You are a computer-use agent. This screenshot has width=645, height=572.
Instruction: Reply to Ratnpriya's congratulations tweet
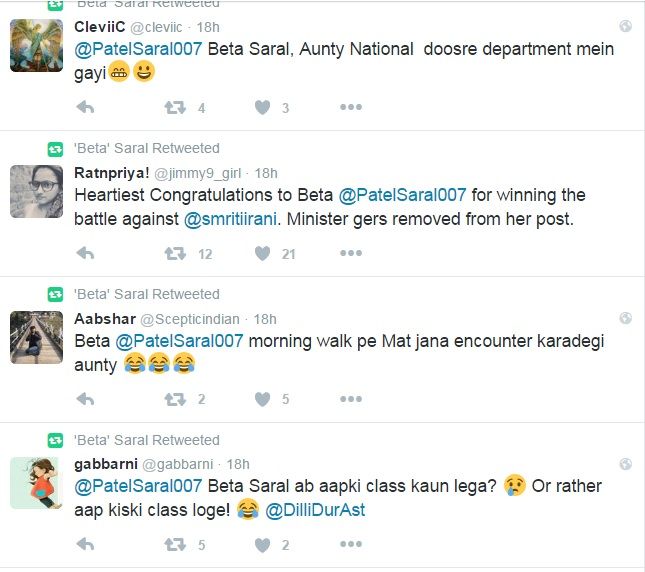[85, 254]
